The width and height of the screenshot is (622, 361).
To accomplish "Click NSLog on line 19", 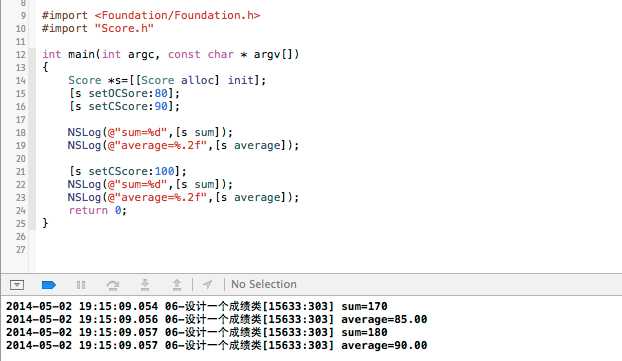I will pyautogui.click(x=84, y=145).
